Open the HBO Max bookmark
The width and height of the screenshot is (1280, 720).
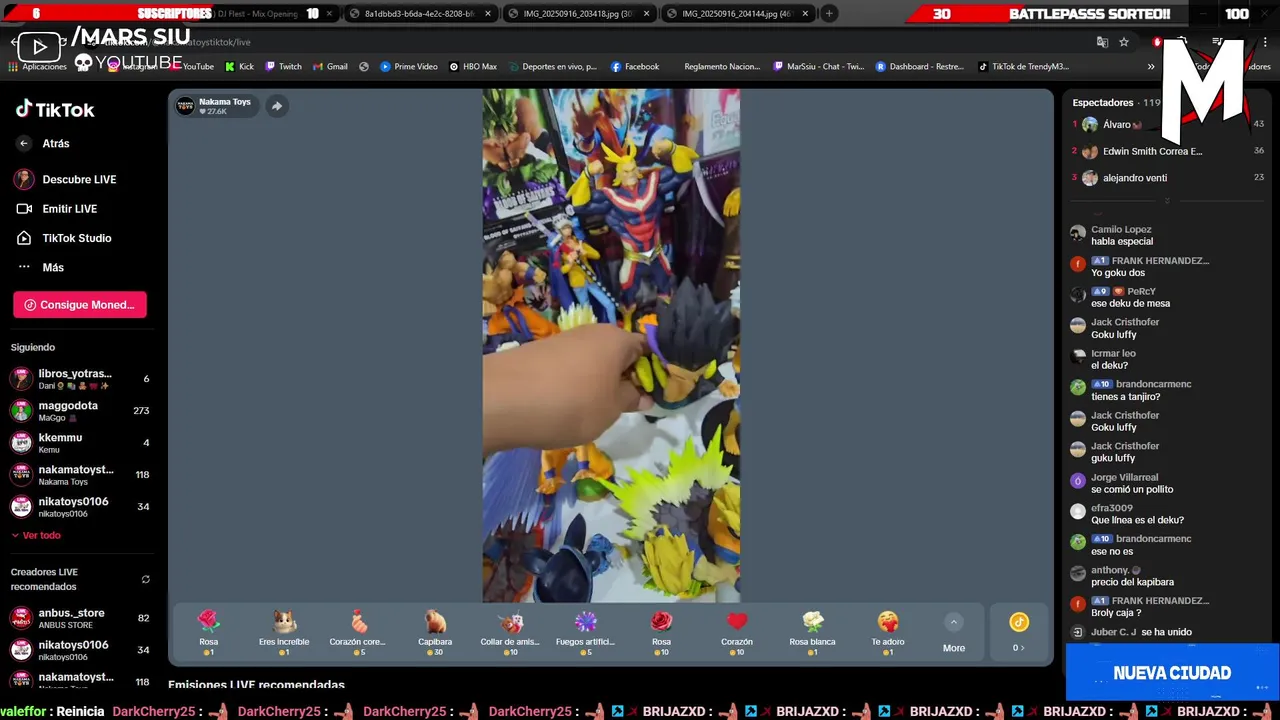(x=473, y=67)
